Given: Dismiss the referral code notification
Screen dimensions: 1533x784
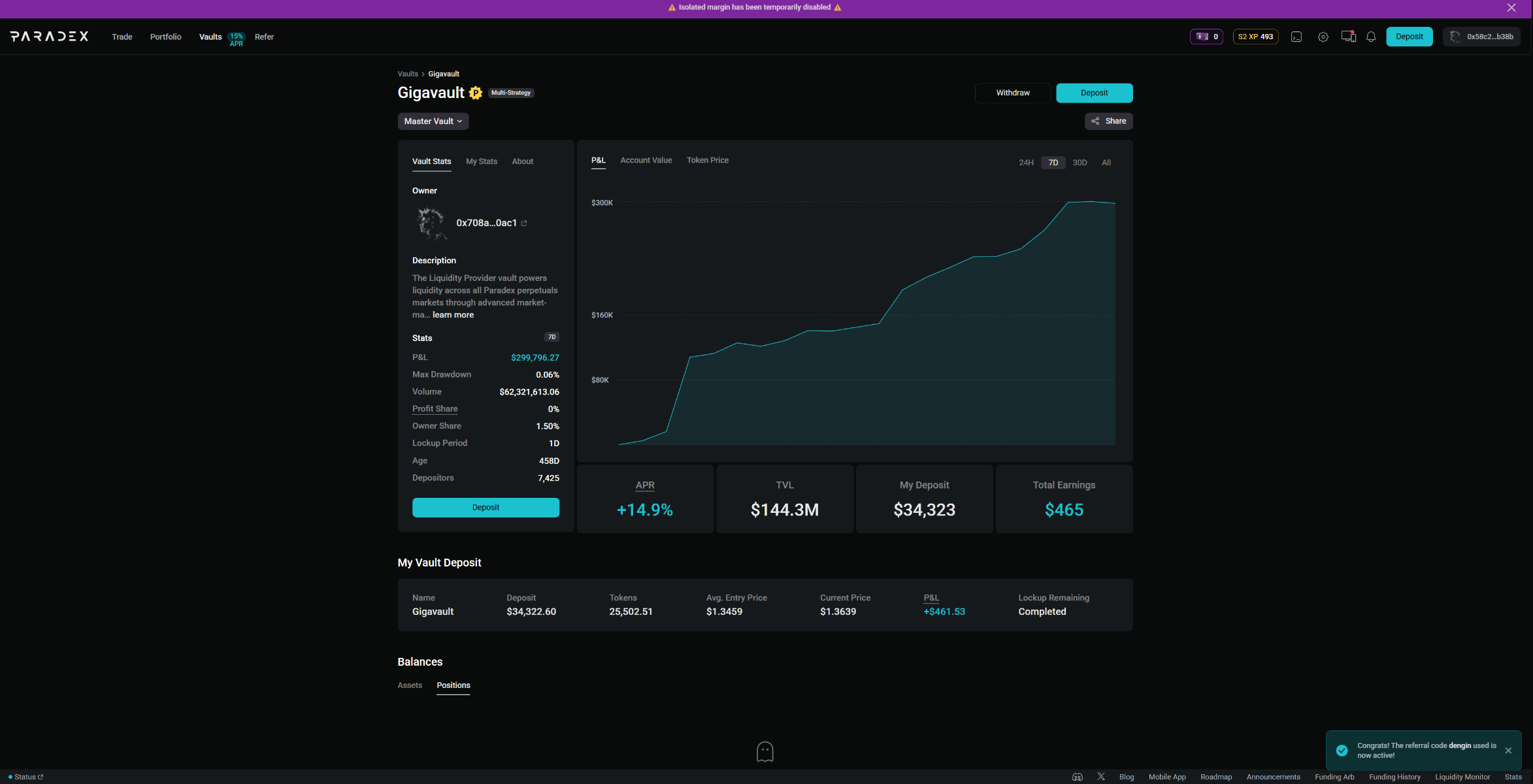Looking at the screenshot, I should click(x=1508, y=751).
